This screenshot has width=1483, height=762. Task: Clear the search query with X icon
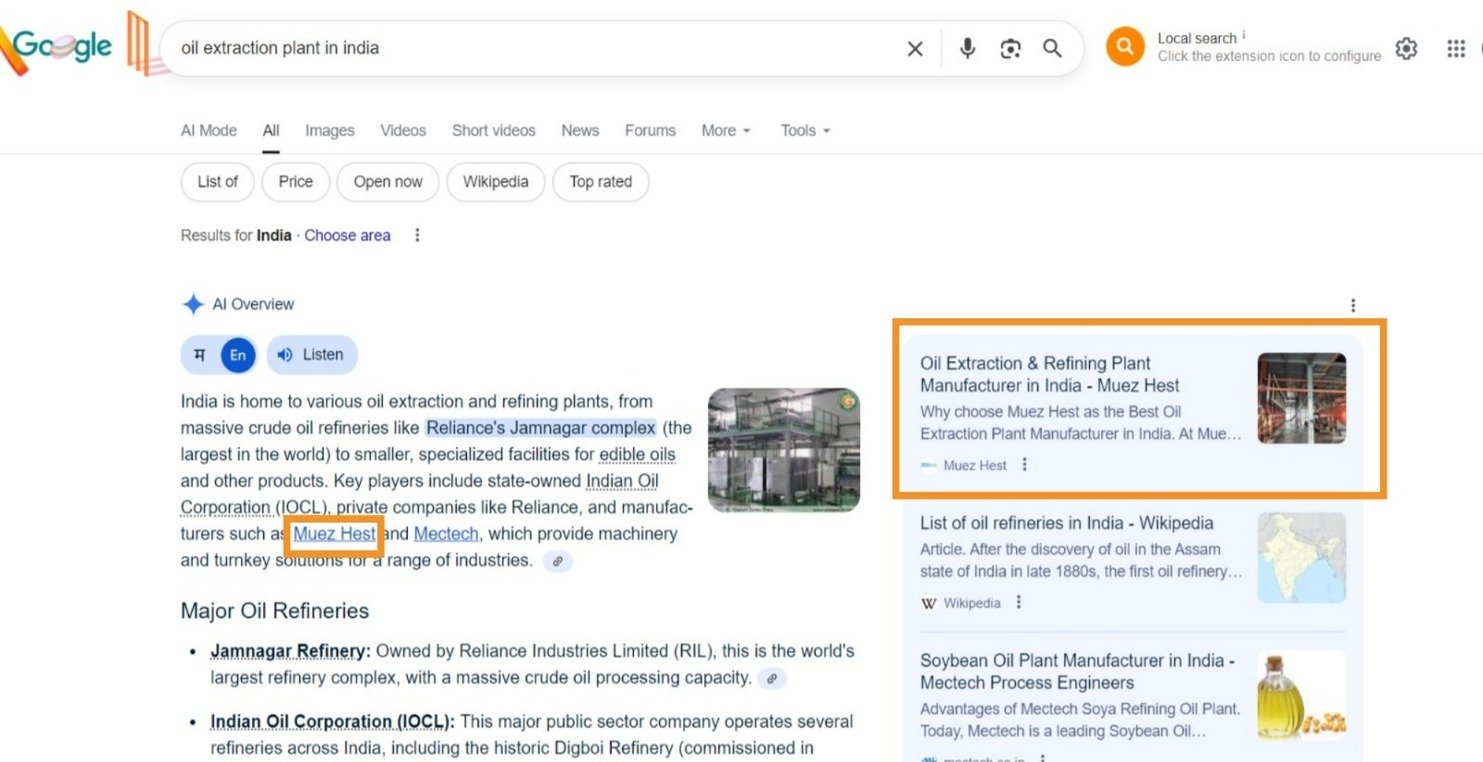[x=914, y=49]
